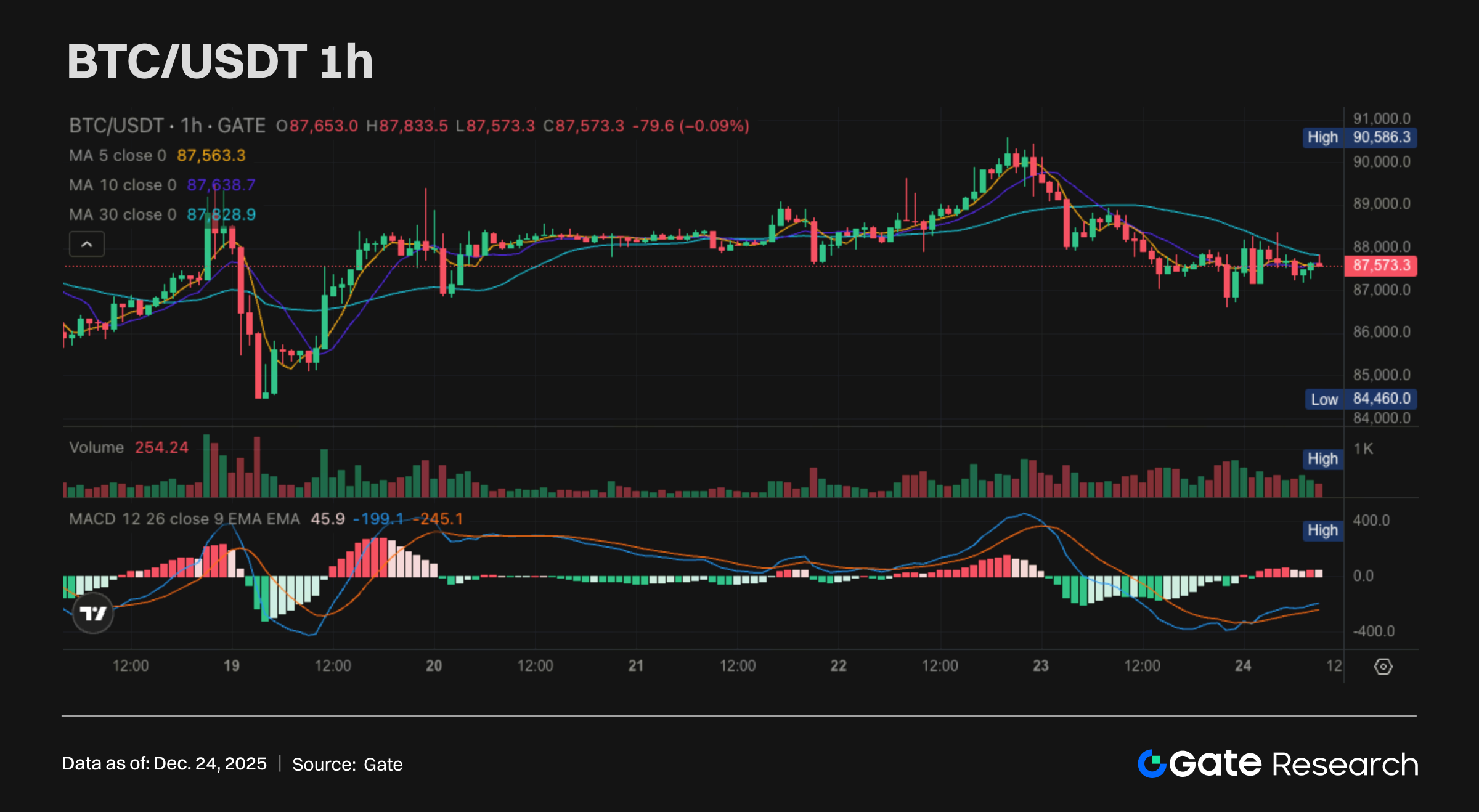Select the MA 10 close indicator label
This screenshot has width=1479, height=812.
tap(123, 185)
